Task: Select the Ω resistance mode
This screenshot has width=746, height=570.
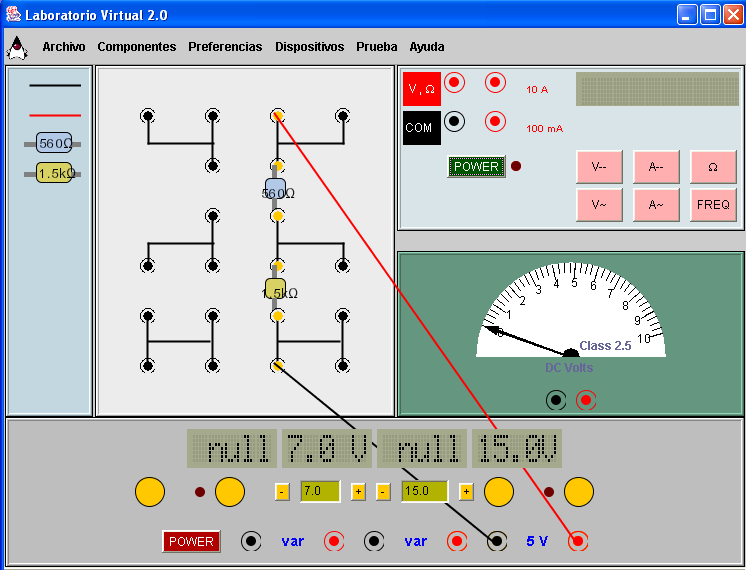Action: pyautogui.click(x=712, y=167)
